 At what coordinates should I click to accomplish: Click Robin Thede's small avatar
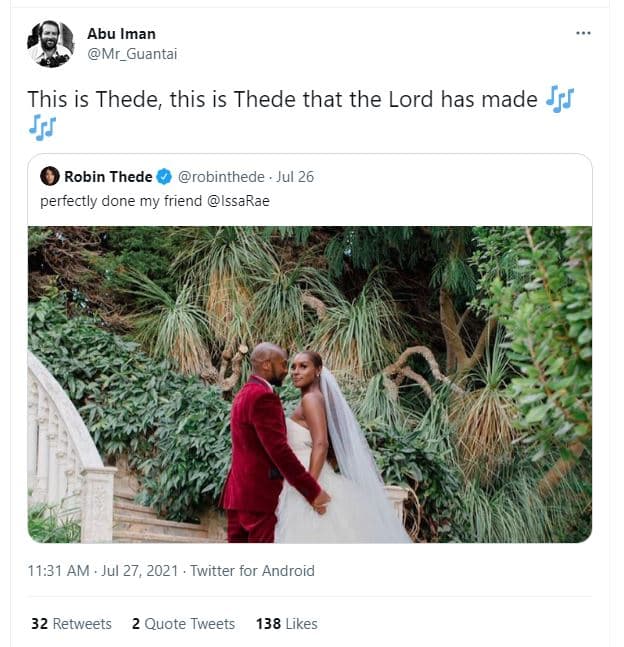click(49, 177)
